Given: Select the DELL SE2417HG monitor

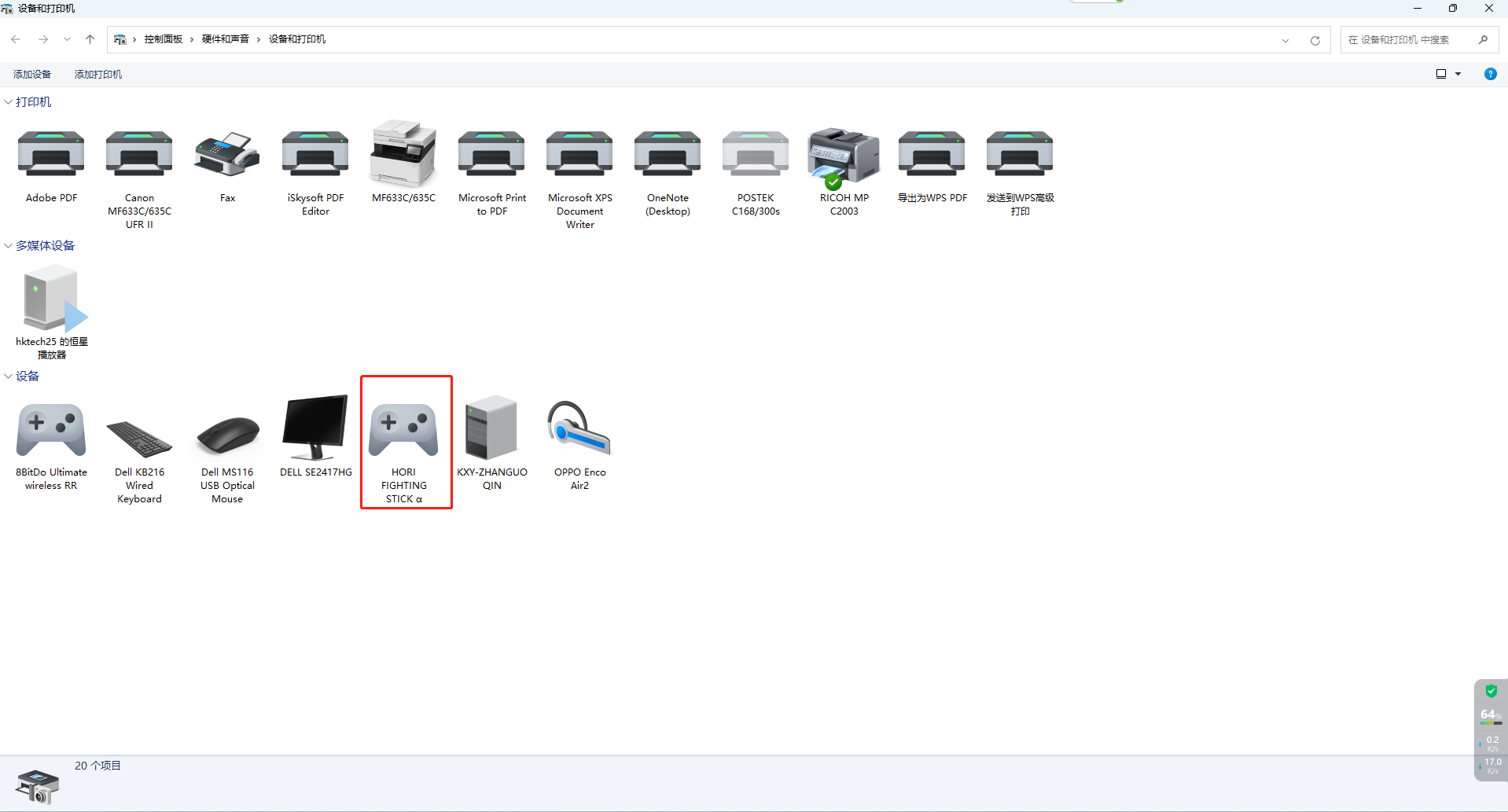Looking at the screenshot, I should (315, 427).
